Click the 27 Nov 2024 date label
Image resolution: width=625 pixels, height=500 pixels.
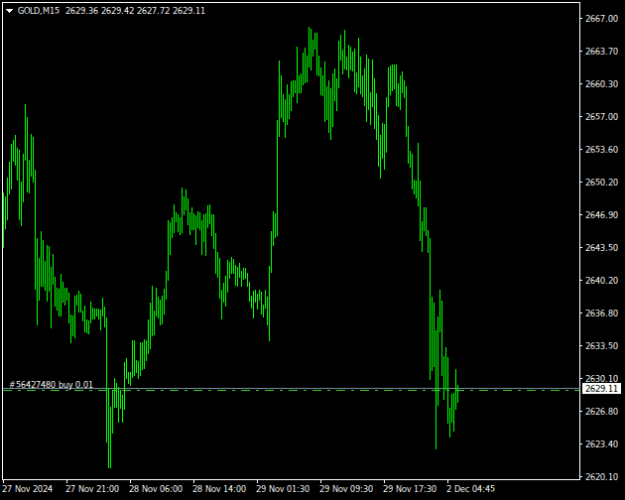(28, 489)
